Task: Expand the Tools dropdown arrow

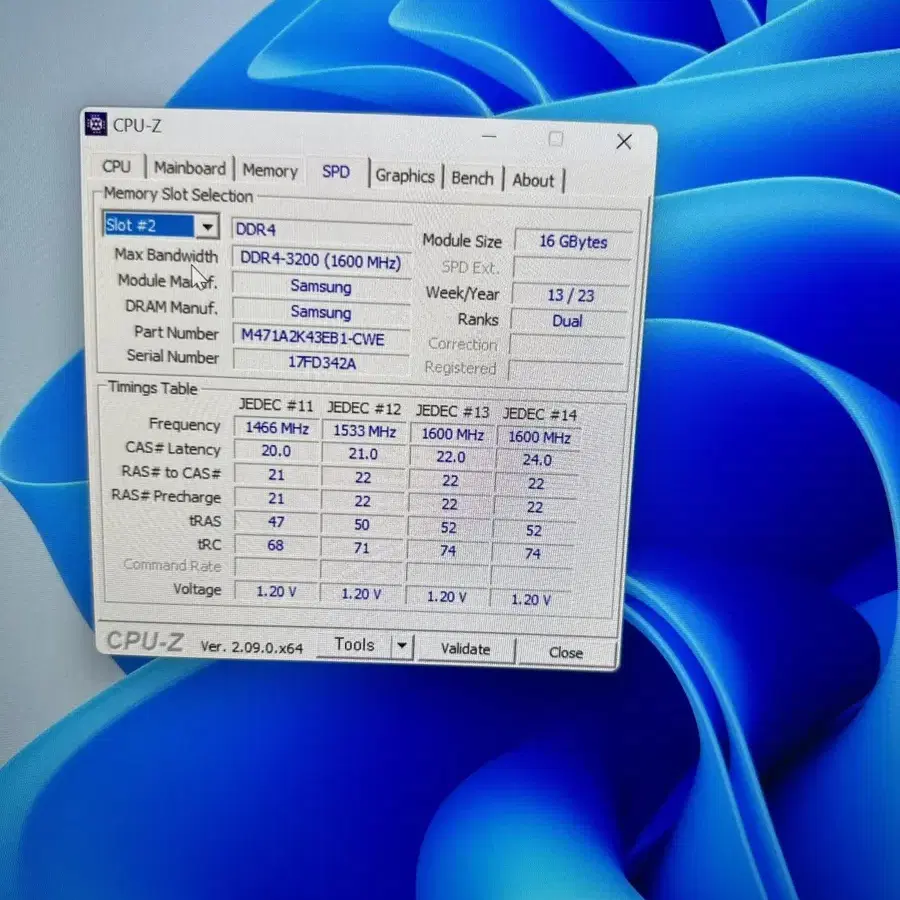Action: point(402,646)
